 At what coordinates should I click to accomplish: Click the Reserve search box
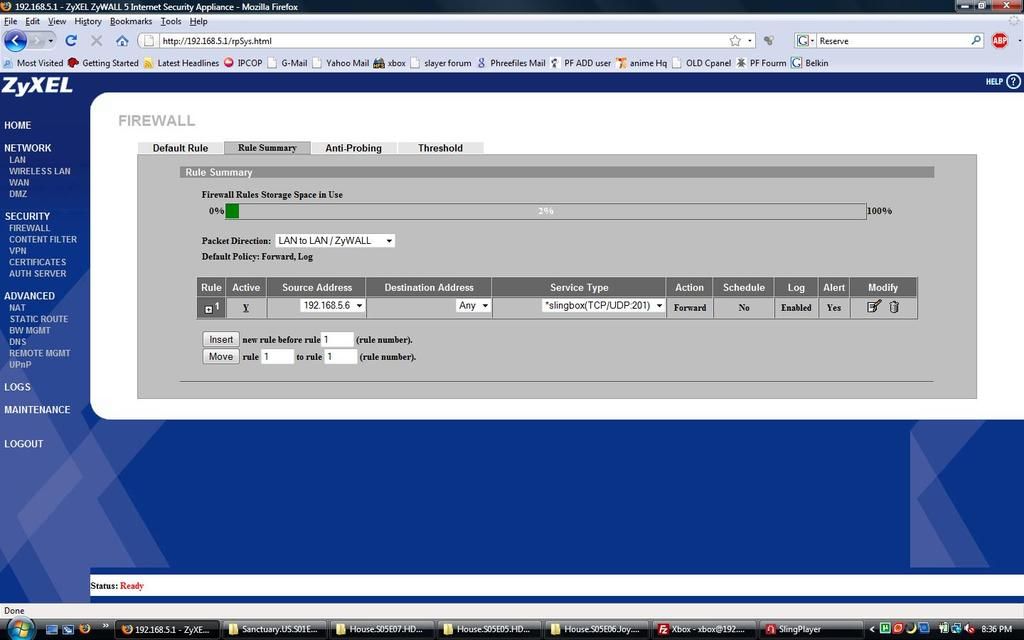point(893,40)
